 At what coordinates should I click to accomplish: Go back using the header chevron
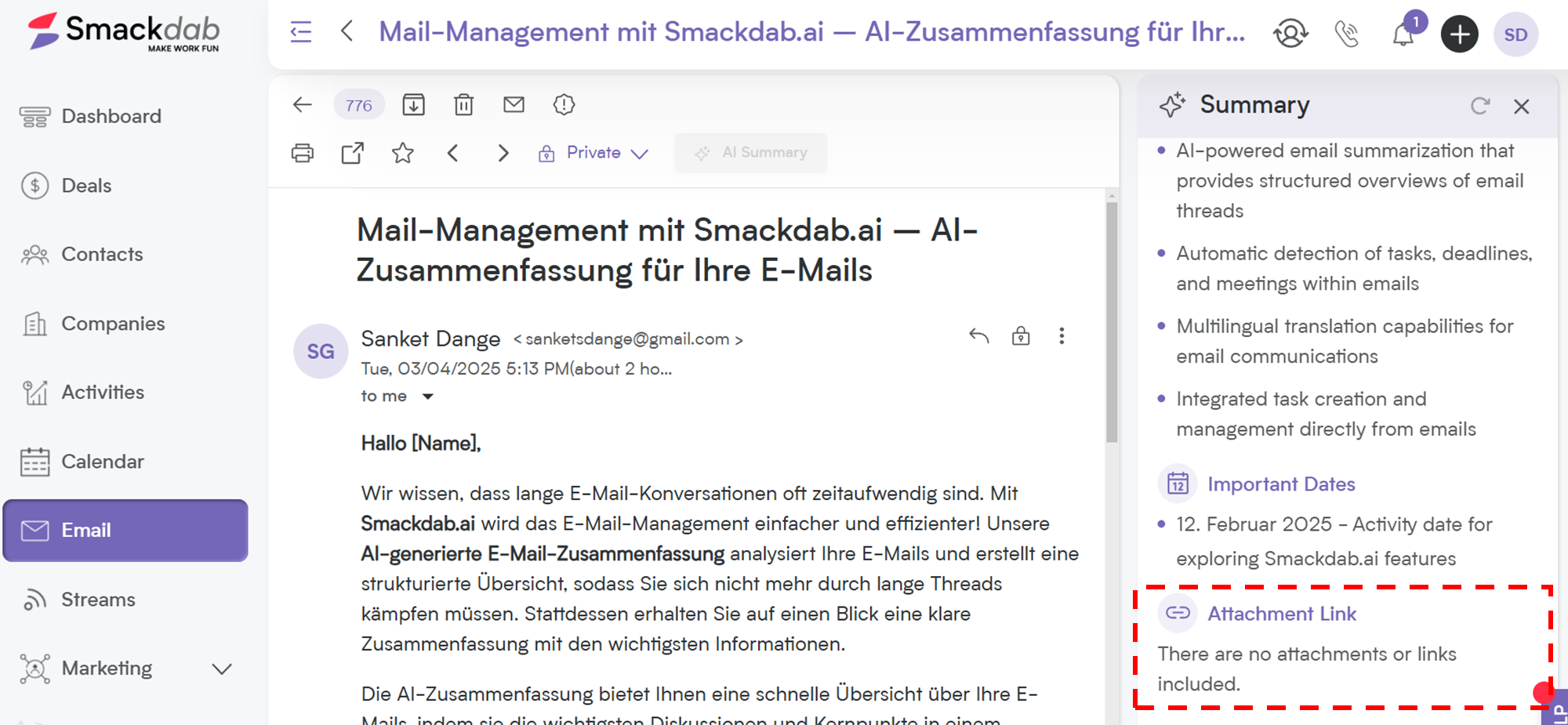[x=347, y=31]
